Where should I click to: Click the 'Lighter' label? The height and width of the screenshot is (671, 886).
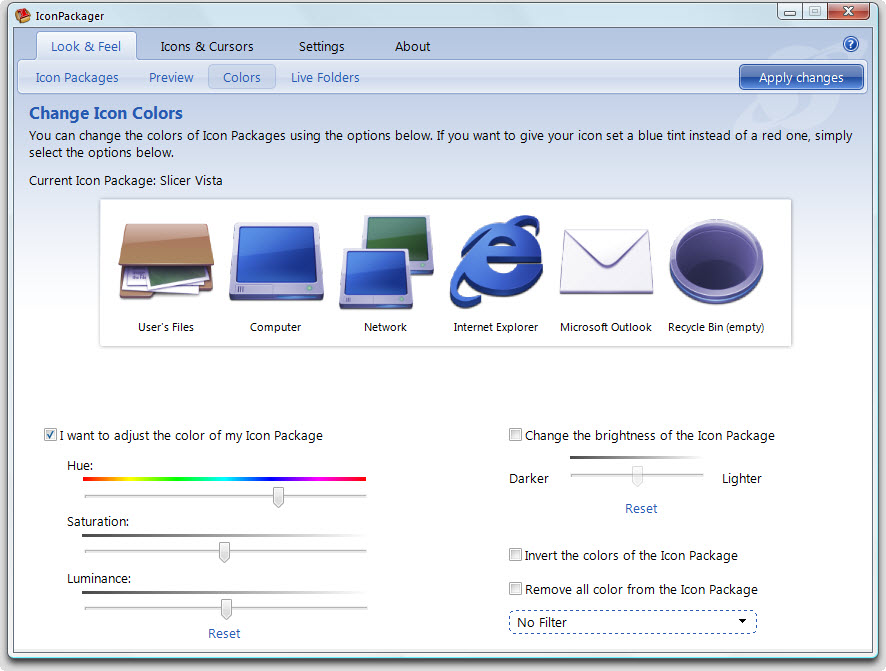pyautogui.click(x=742, y=478)
